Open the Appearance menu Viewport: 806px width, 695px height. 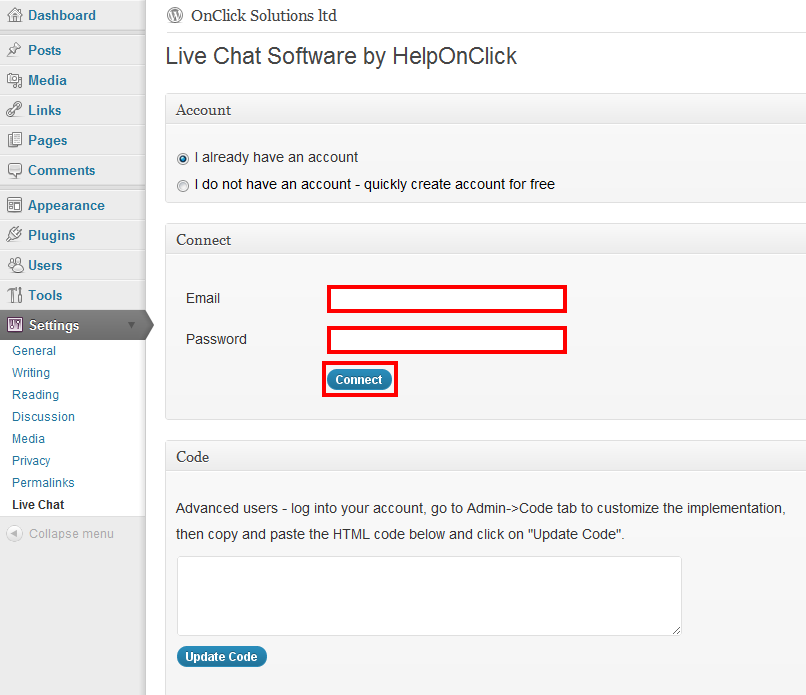66,206
